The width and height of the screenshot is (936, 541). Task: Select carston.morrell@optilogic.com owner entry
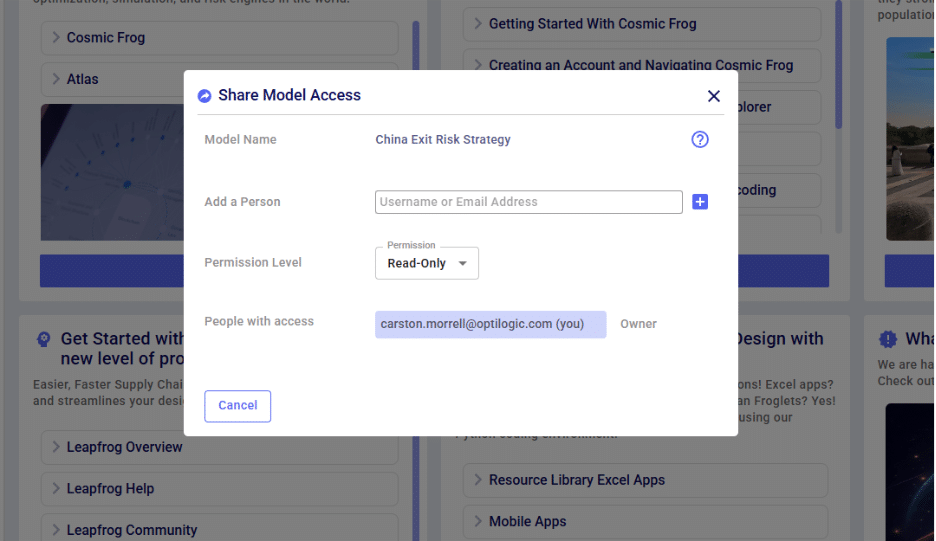point(490,324)
